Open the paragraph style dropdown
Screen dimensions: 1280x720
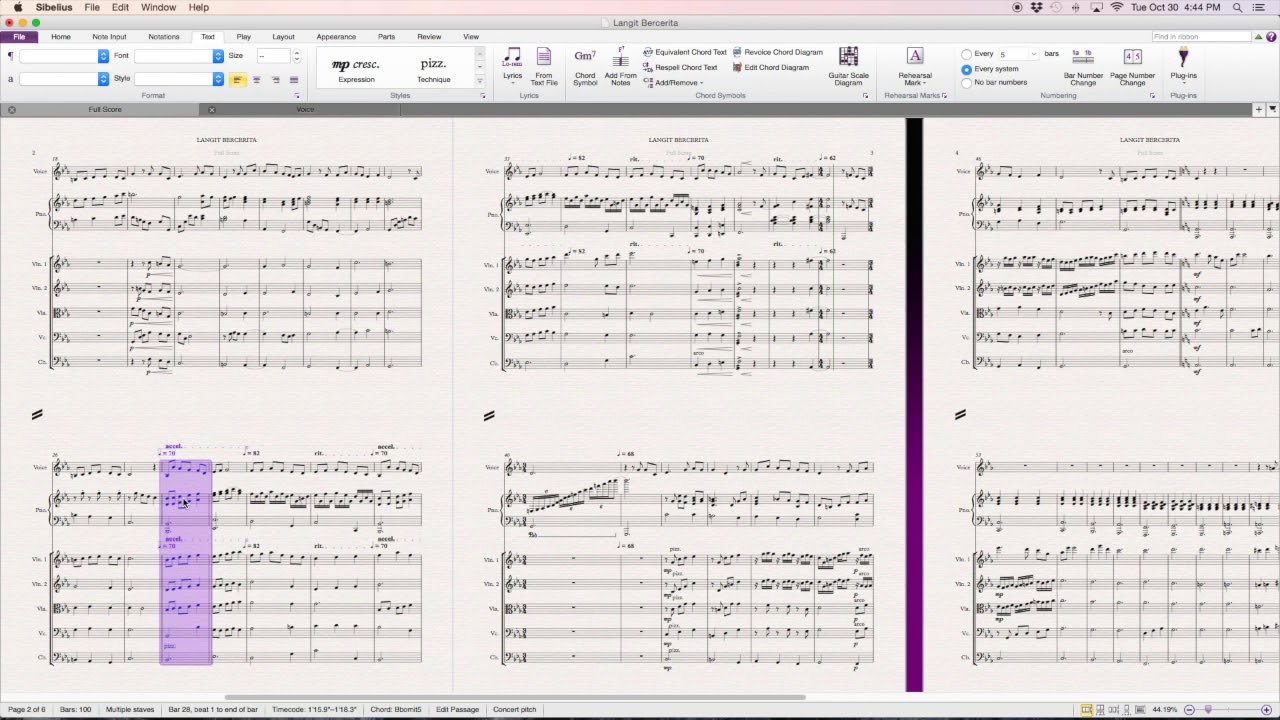click(x=103, y=56)
